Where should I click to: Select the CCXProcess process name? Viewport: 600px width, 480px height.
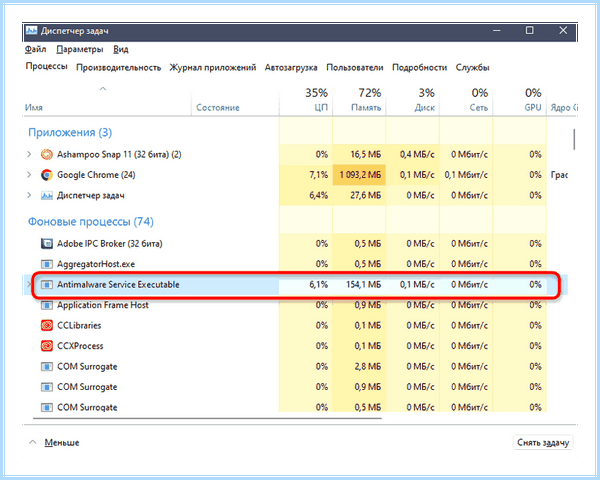tap(80, 346)
